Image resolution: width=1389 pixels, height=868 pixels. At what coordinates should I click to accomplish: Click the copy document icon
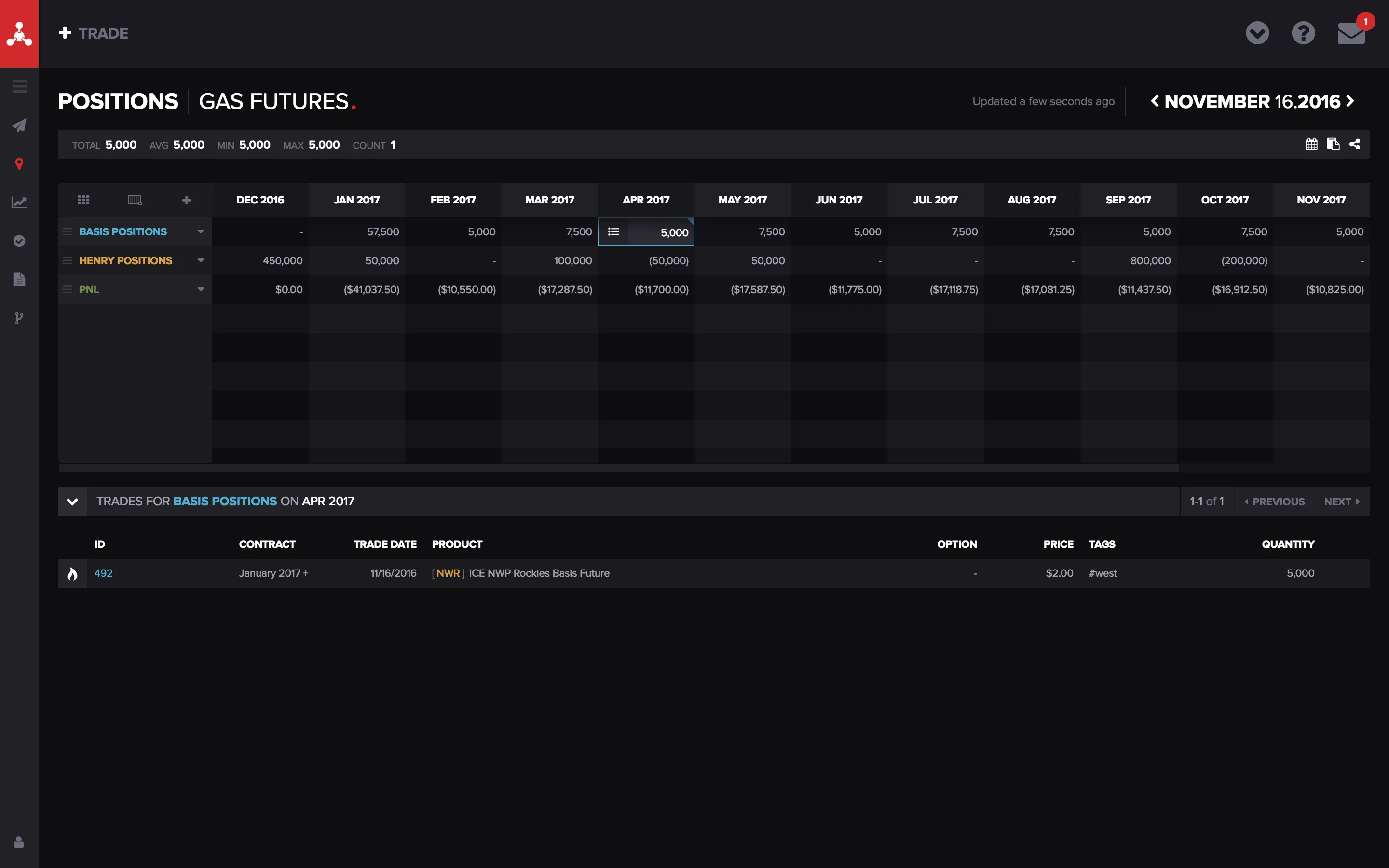click(1333, 144)
